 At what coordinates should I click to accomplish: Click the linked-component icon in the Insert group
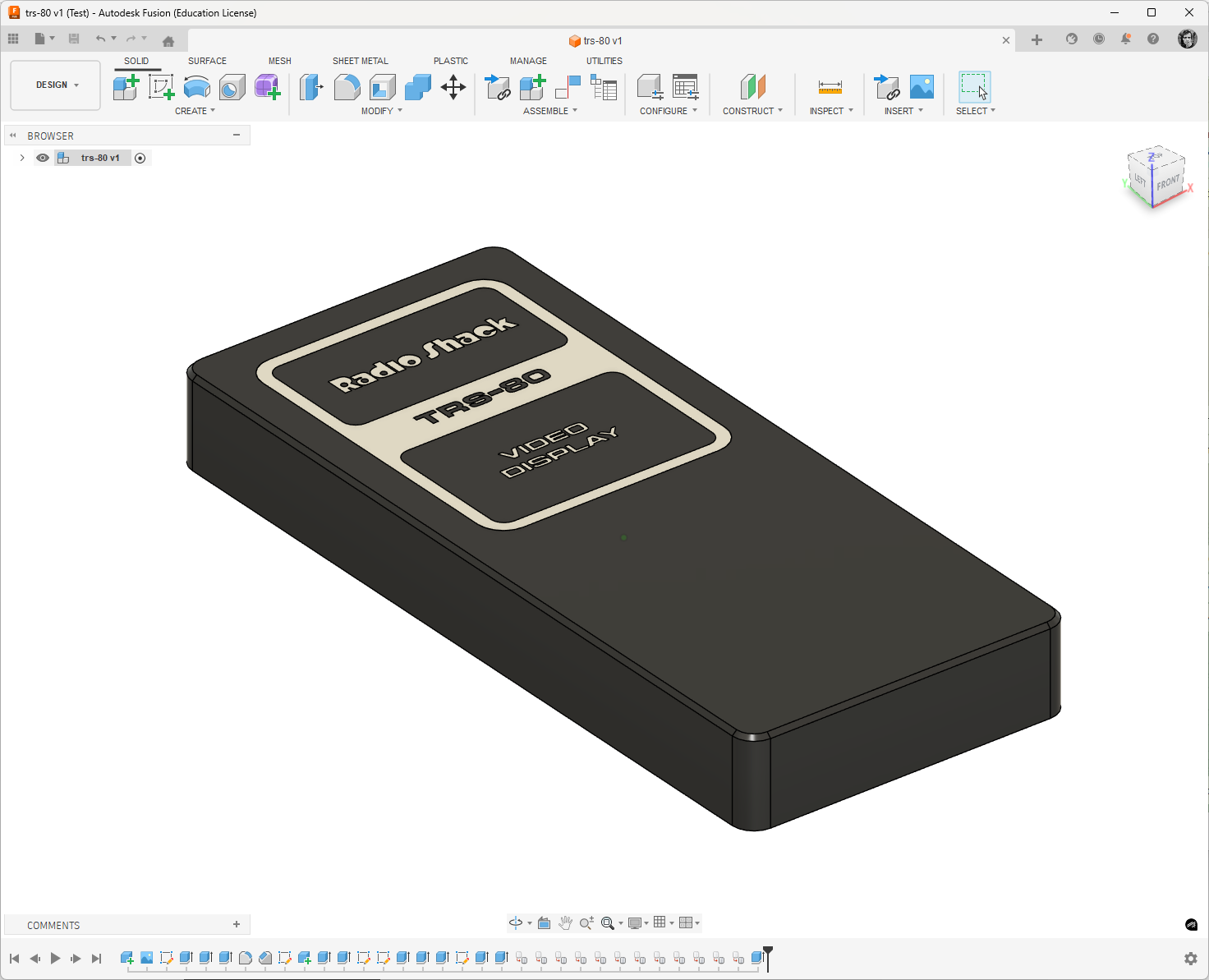tap(887, 87)
